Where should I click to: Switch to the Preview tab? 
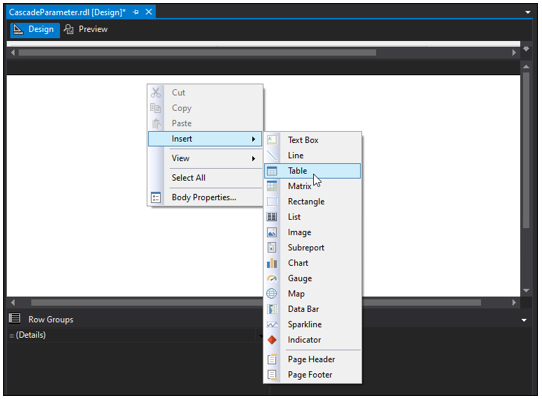pyautogui.click(x=86, y=29)
